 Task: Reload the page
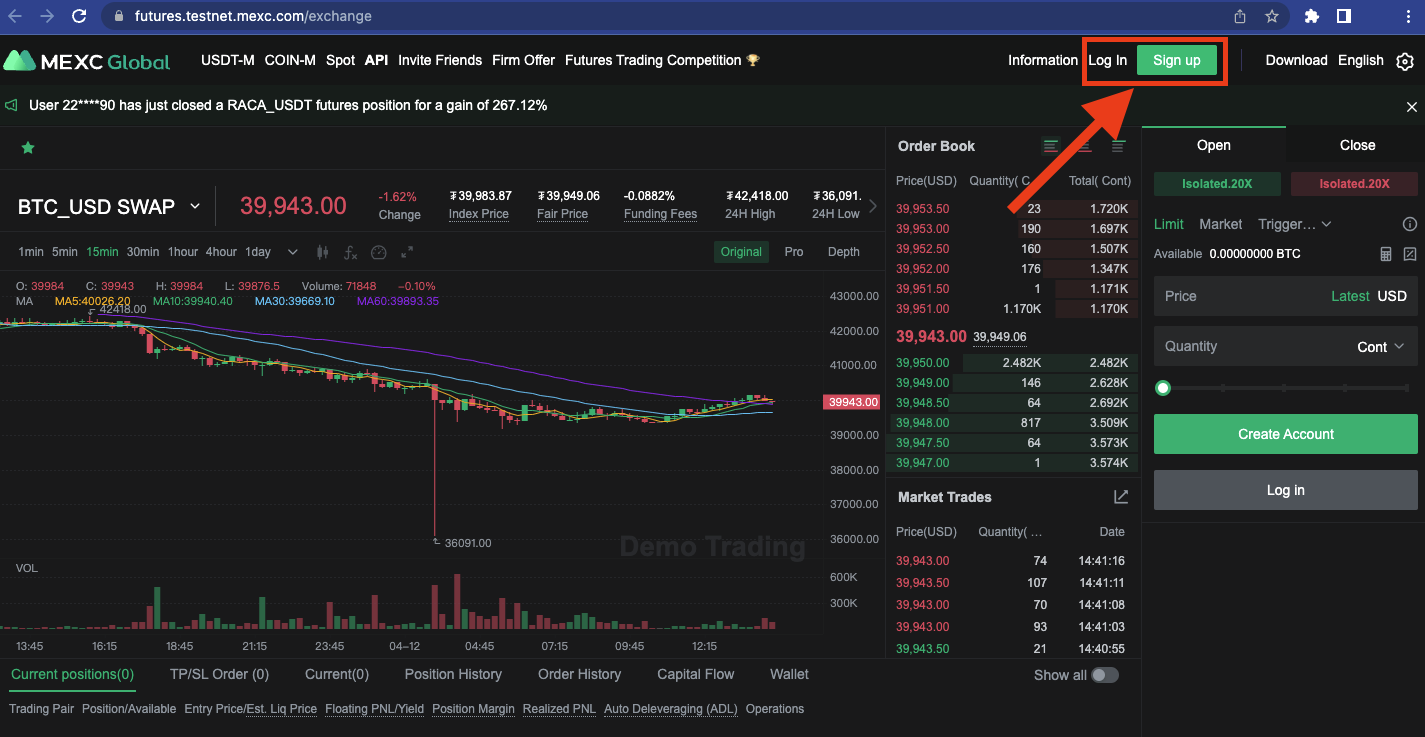(x=79, y=16)
